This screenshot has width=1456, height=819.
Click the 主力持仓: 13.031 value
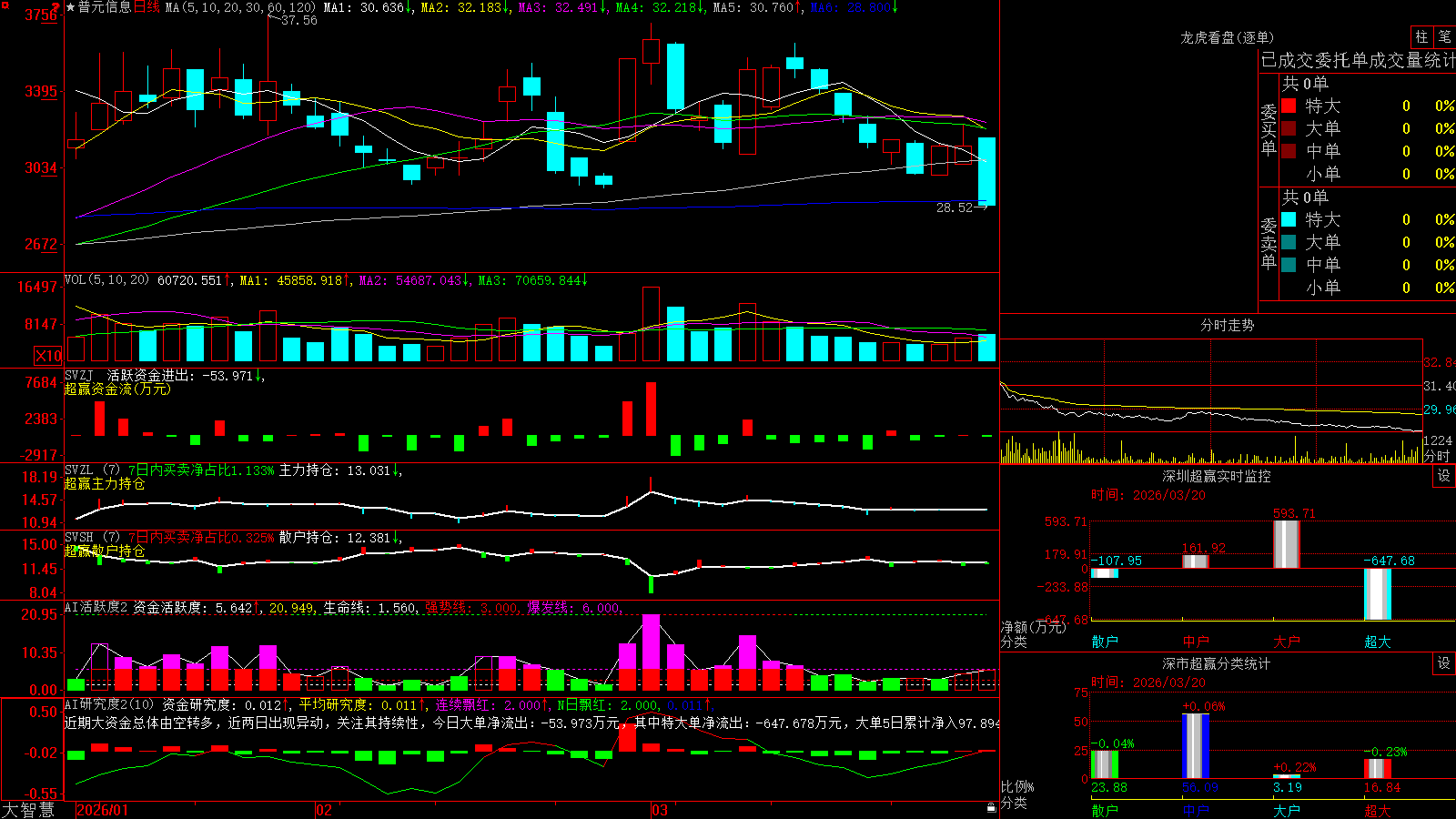[x=334, y=470]
